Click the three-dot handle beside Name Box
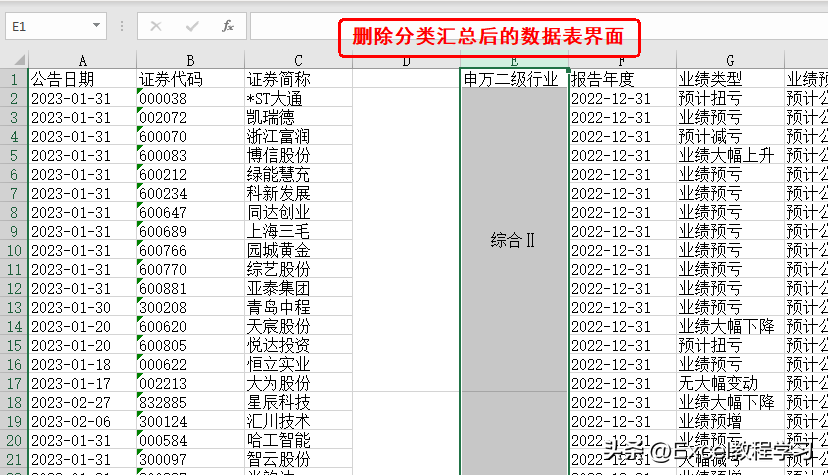This screenshot has height=475, width=828. 124,26
